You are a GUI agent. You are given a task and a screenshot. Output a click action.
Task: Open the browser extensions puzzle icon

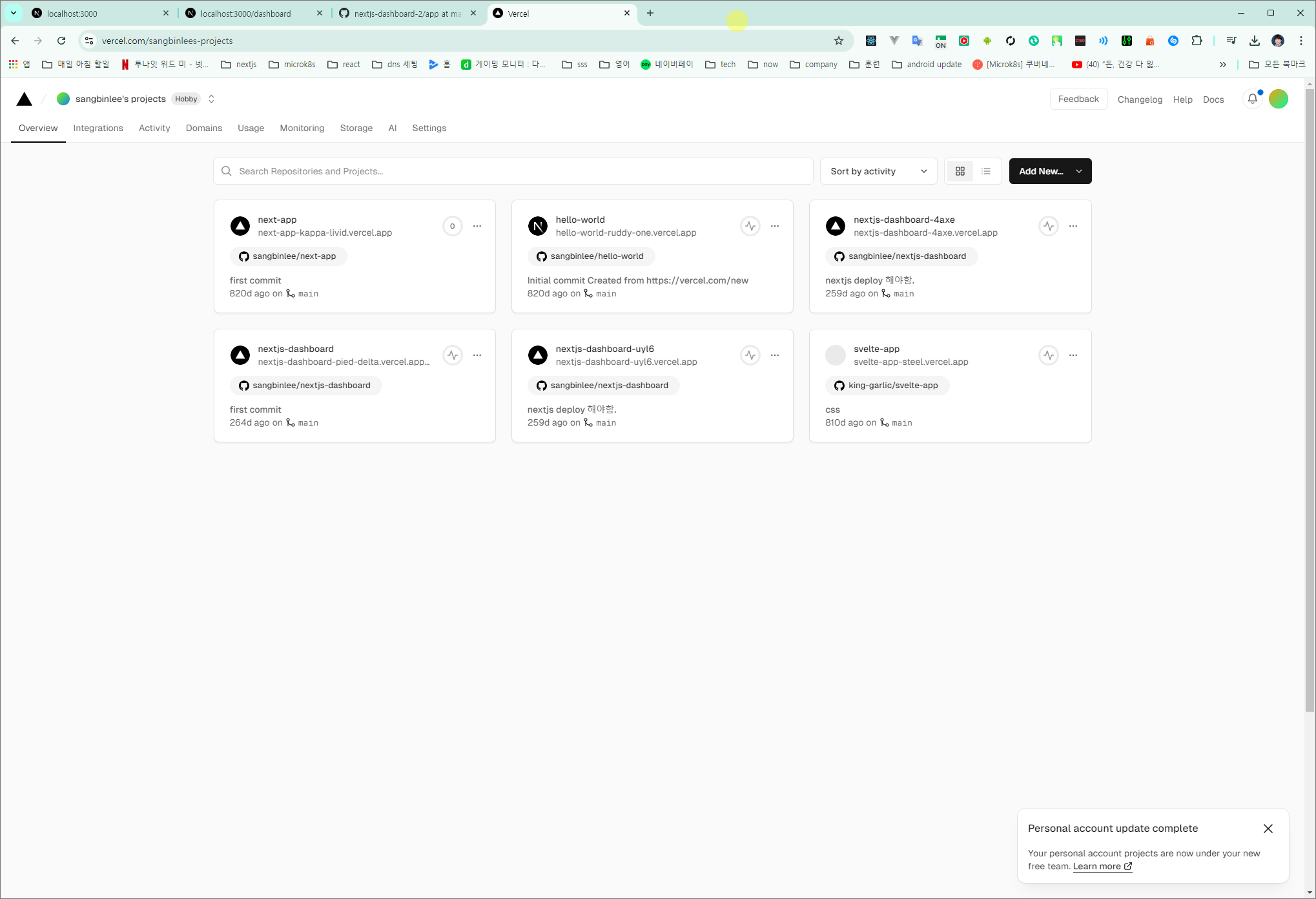[x=1197, y=41]
